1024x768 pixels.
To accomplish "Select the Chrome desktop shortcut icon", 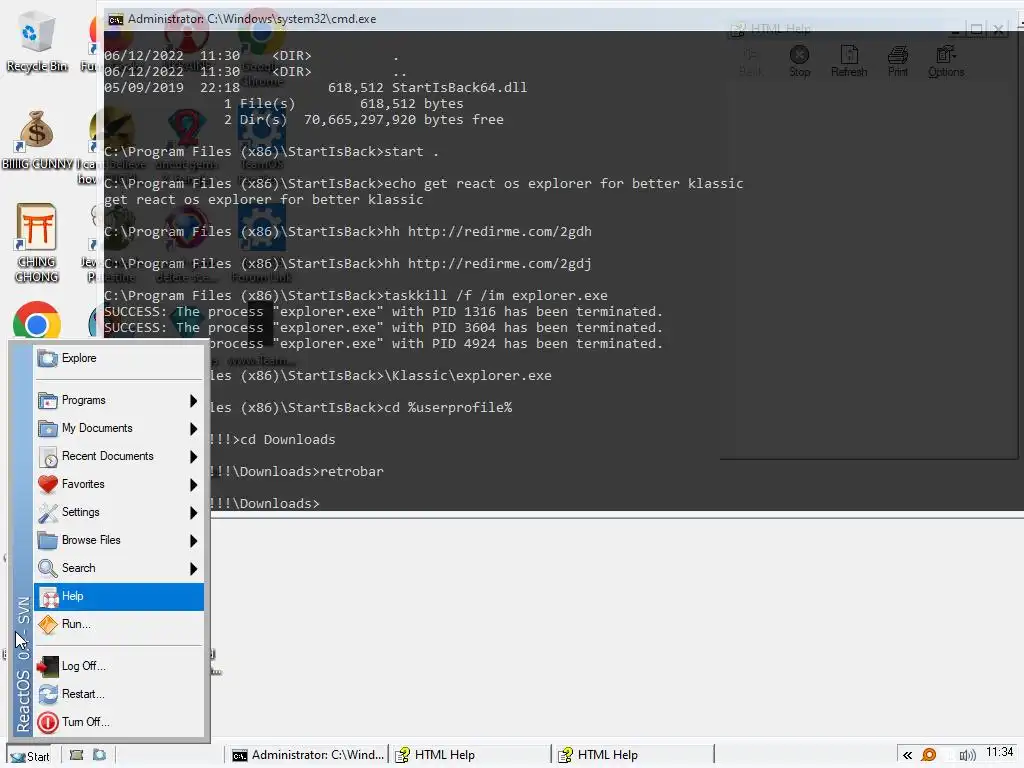I will [x=37, y=321].
